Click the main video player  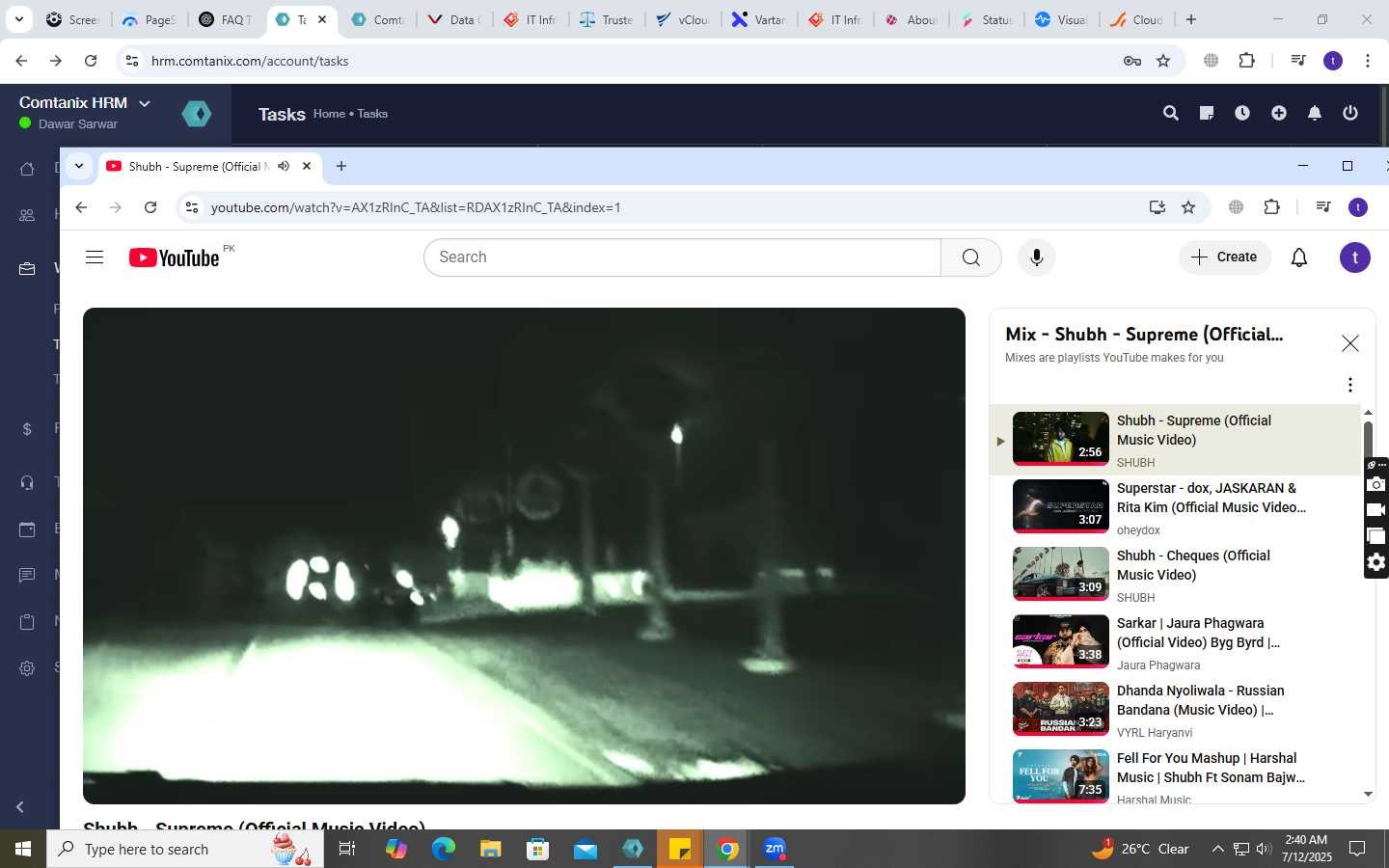[x=524, y=556]
